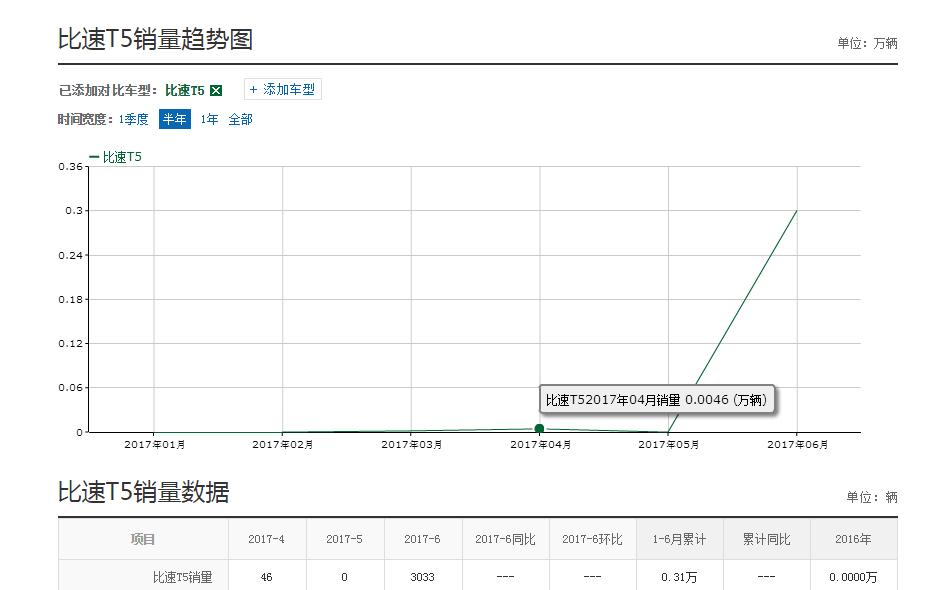The image size is (930, 590).
Task: Click the green data point at 2017年04月
Action: tap(540, 427)
